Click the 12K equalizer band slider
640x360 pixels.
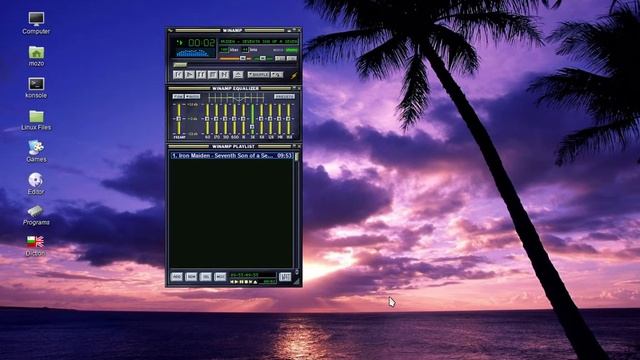click(270, 119)
